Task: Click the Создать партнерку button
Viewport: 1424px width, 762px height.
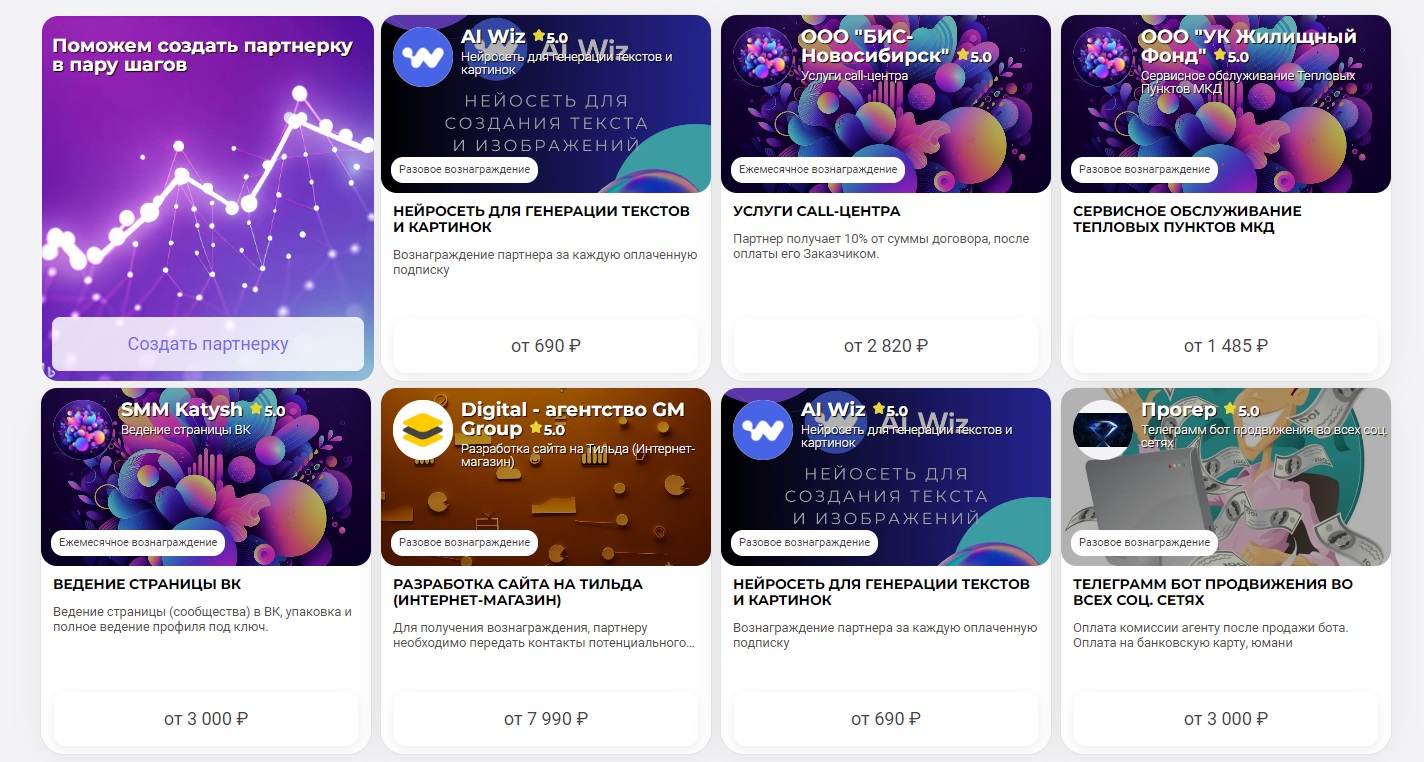Action: (x=208, y=344)
